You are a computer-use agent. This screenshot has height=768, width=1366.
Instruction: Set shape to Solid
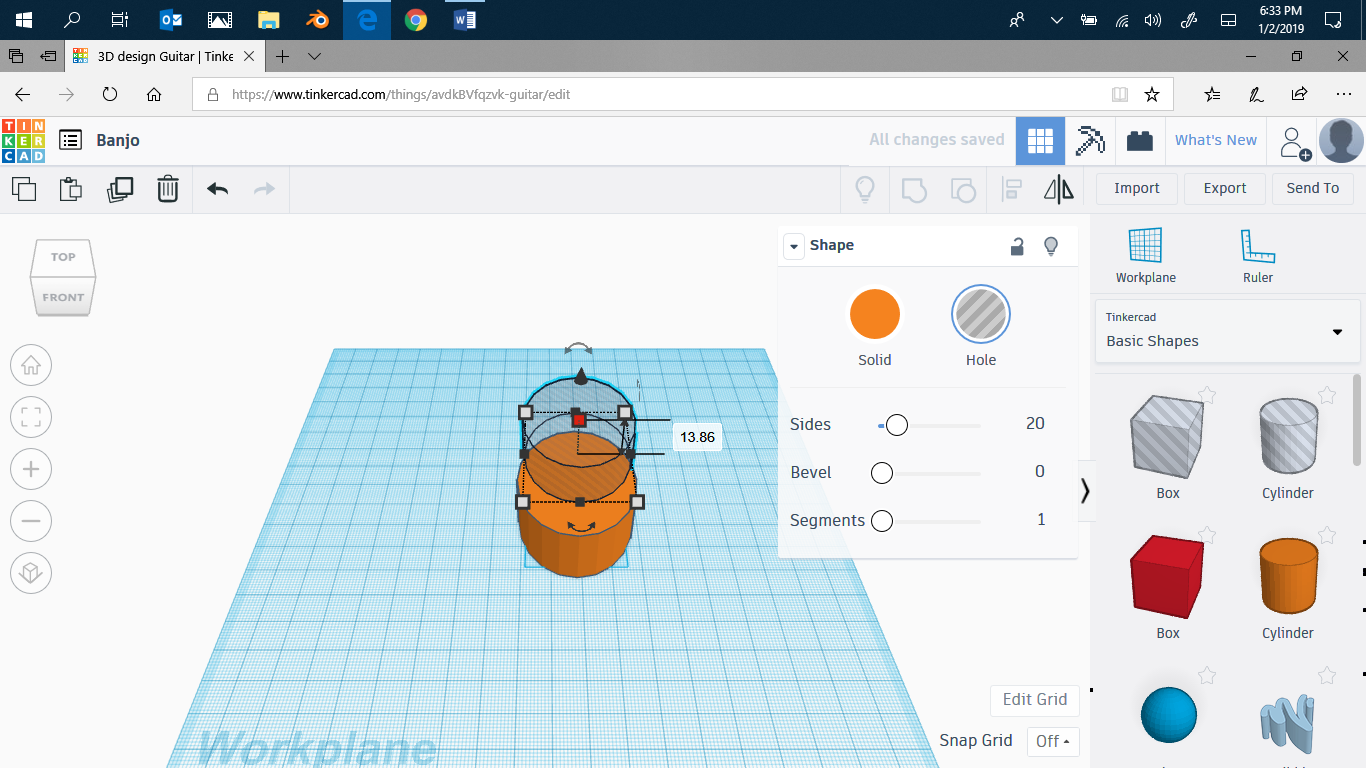pos(875,315)
